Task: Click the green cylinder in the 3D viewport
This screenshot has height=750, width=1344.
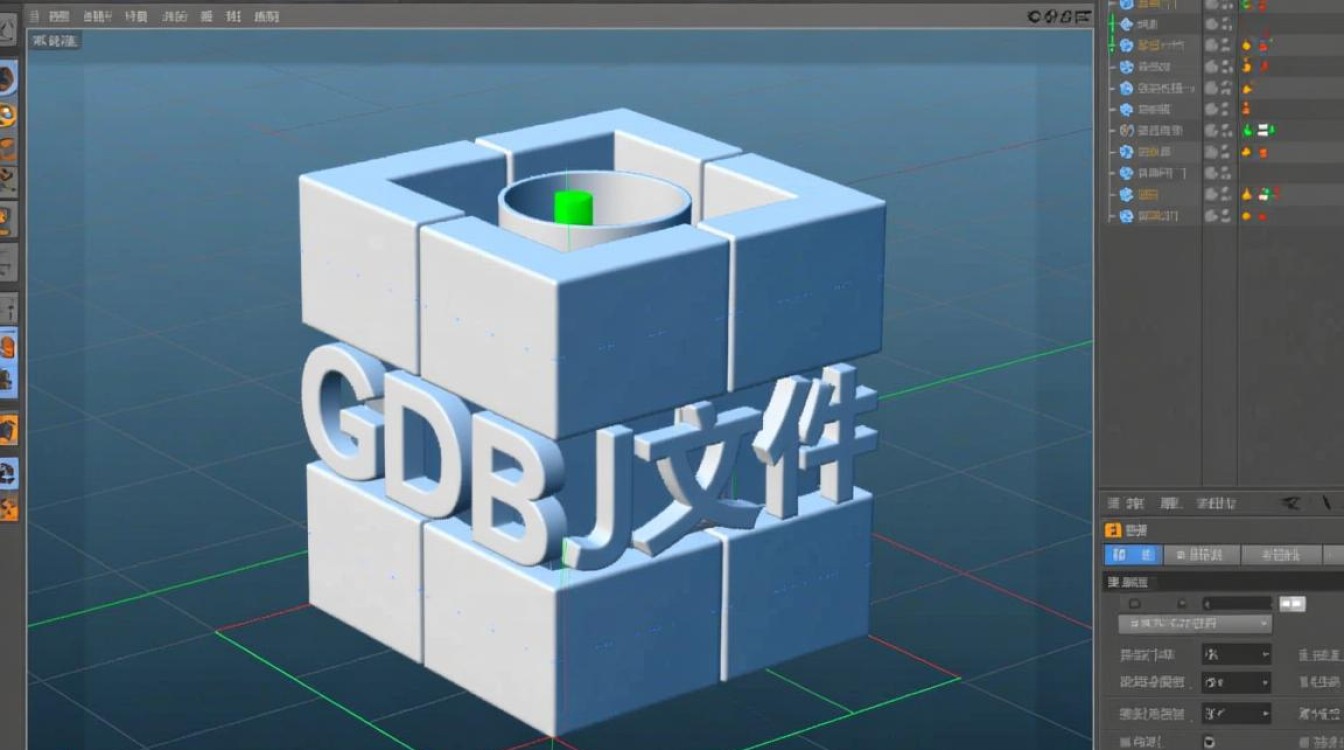Action: tap(573, 207)
